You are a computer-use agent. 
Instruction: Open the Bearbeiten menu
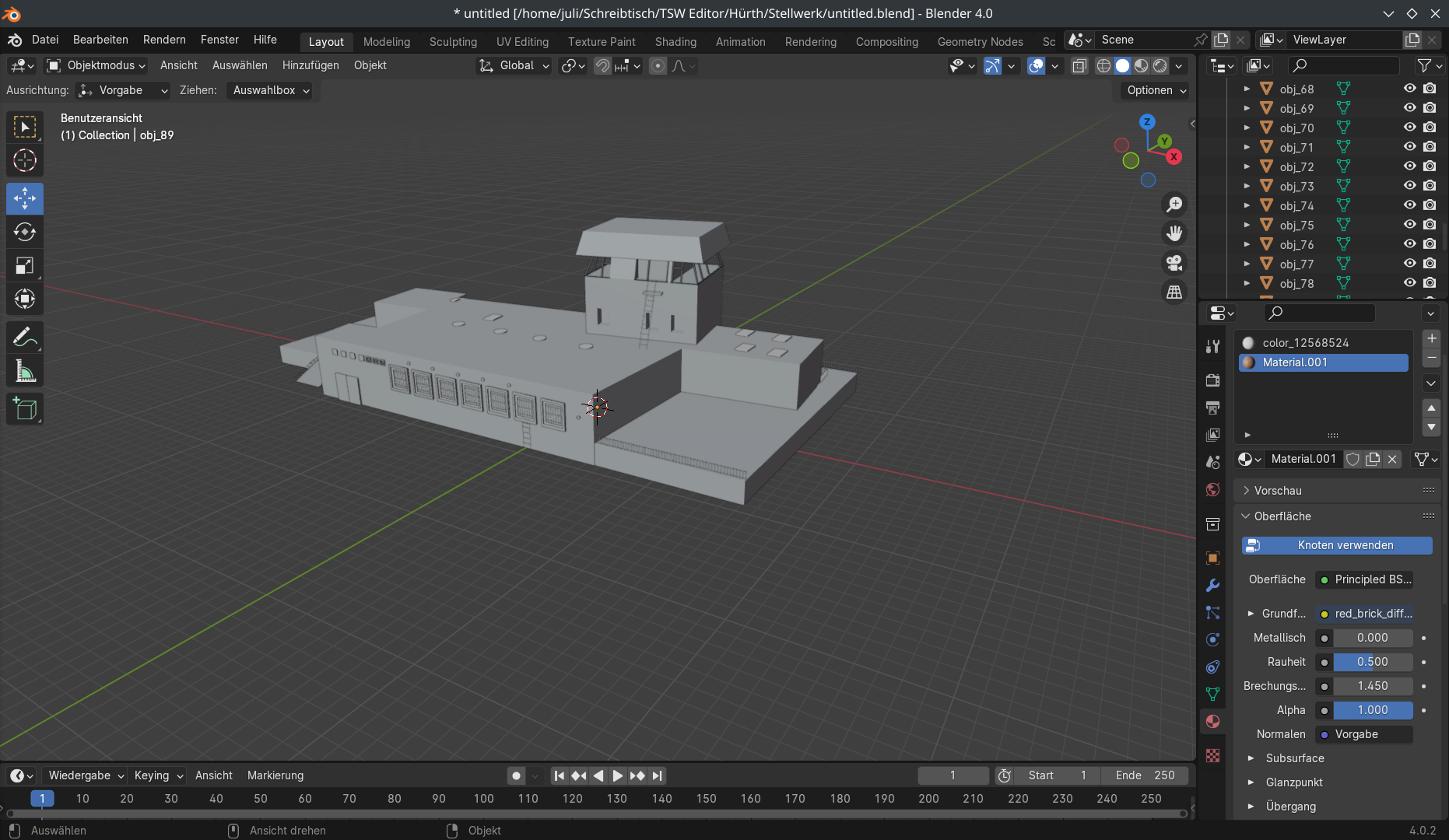point(100,40)
